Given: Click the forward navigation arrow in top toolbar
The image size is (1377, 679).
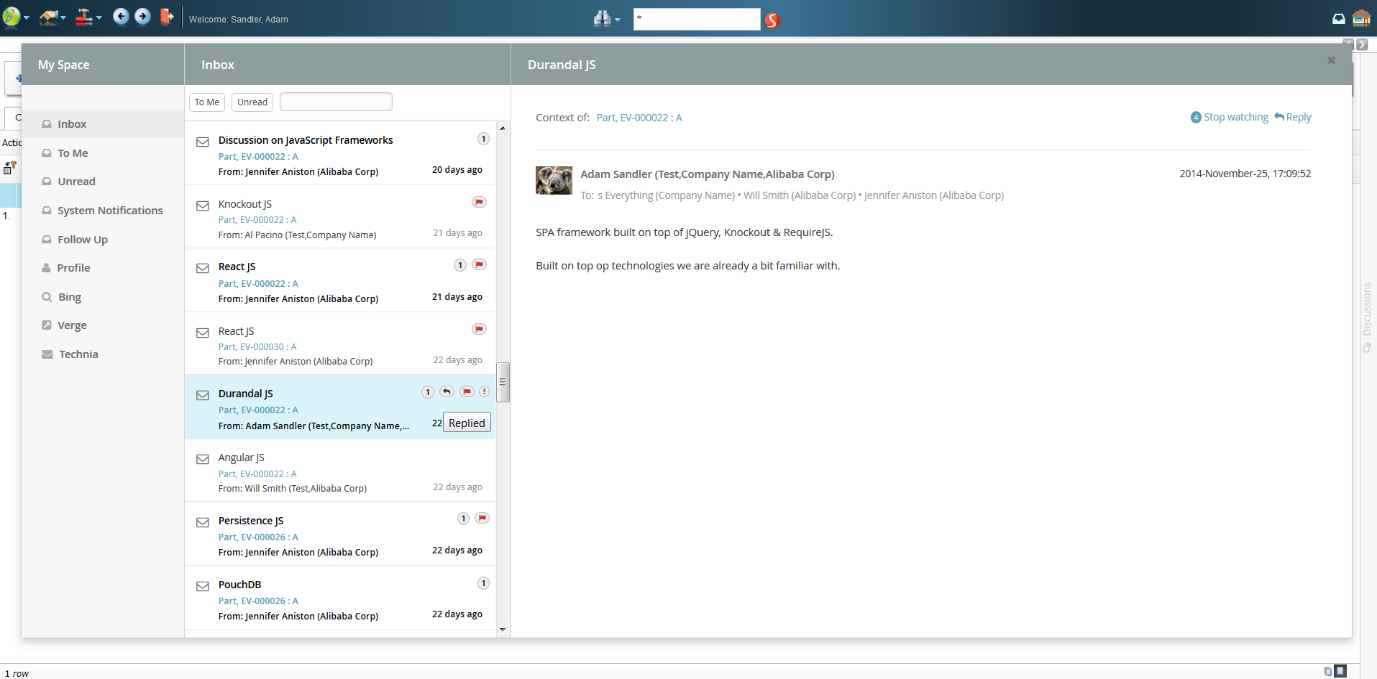Looking at the screenshot, I should pyautogui.click(x=142, y=17).
